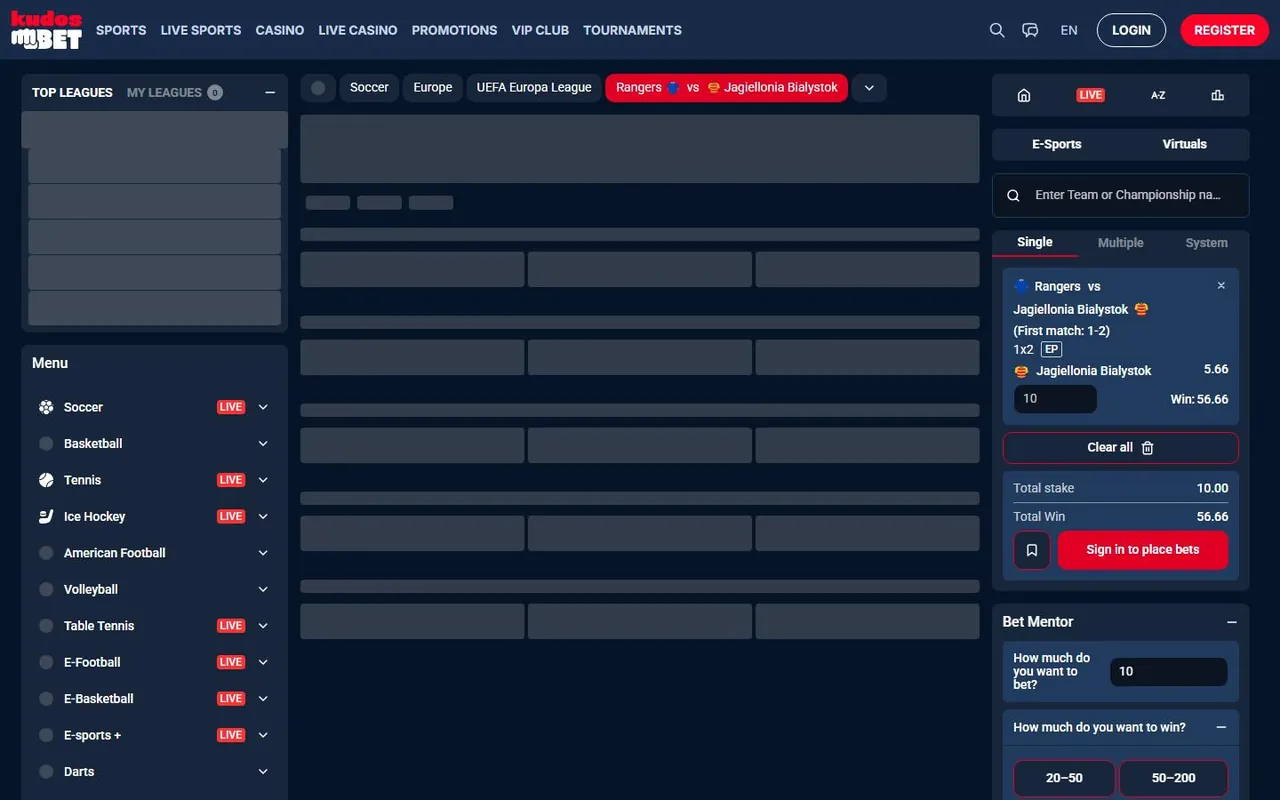1280x800 pixels.
Task: Expand the American Football chevron
Action: coord(263,553)
